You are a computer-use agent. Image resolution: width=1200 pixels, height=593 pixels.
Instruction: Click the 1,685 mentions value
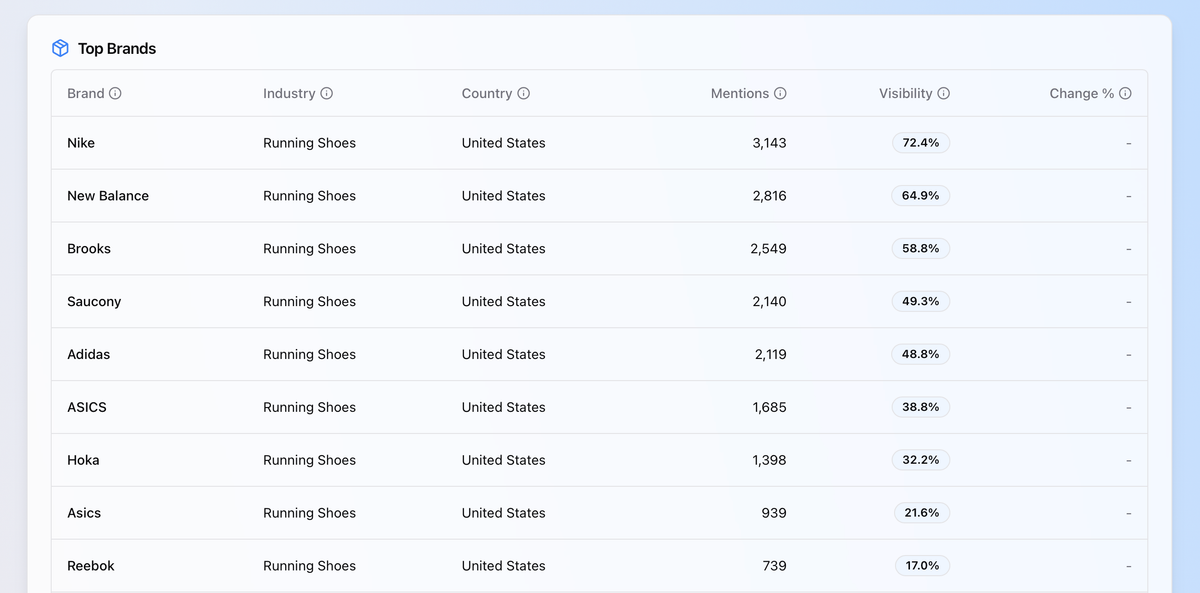pyautogui.click(x=770, y=408)
